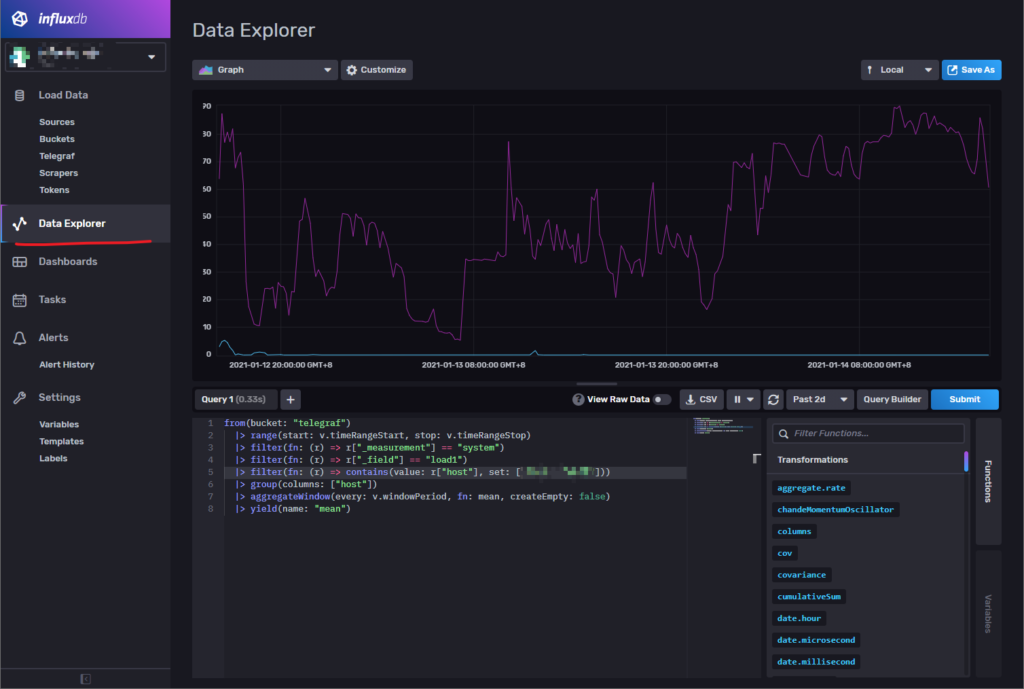Screen dimensions: 1024x689
Task: Open Tasks via the calendar icon
Action: click(x=20, y=299)
